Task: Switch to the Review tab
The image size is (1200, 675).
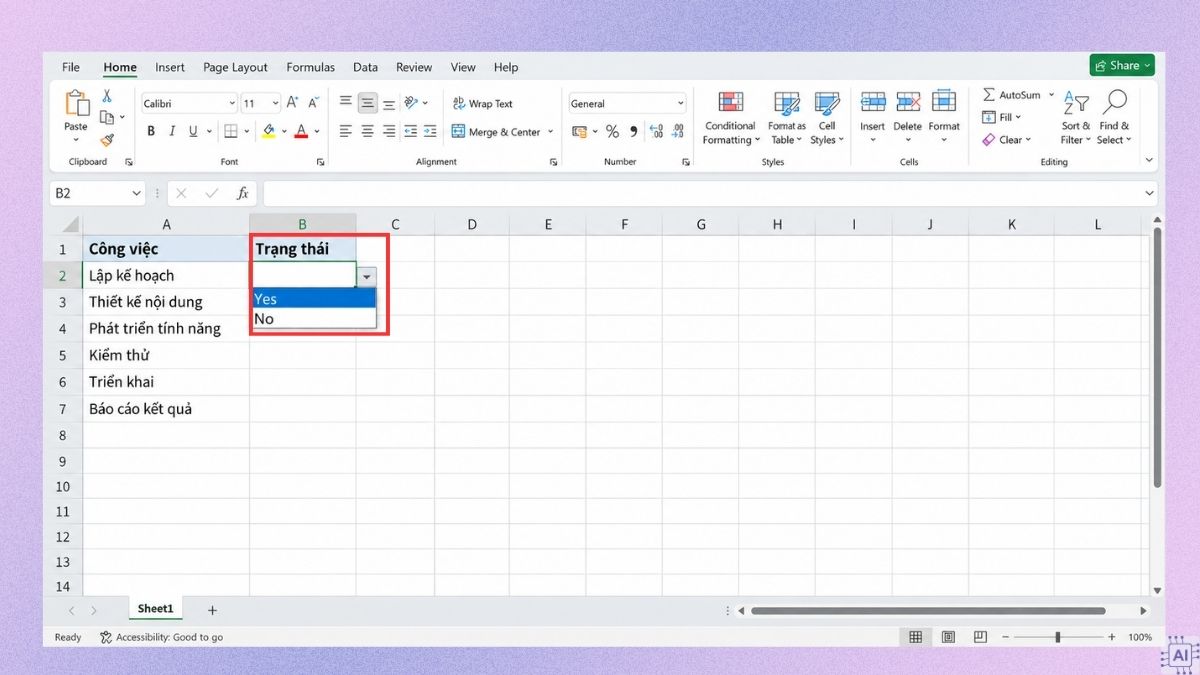Action: 414,67
